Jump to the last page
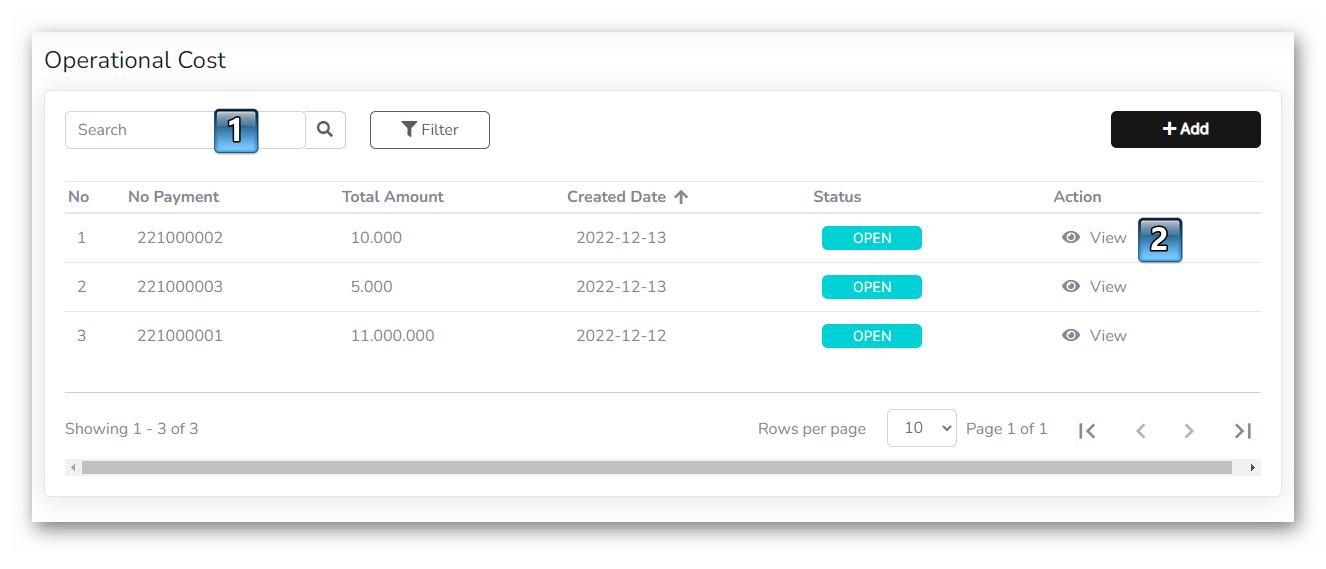The image size is (1326, 569). 1242,431
